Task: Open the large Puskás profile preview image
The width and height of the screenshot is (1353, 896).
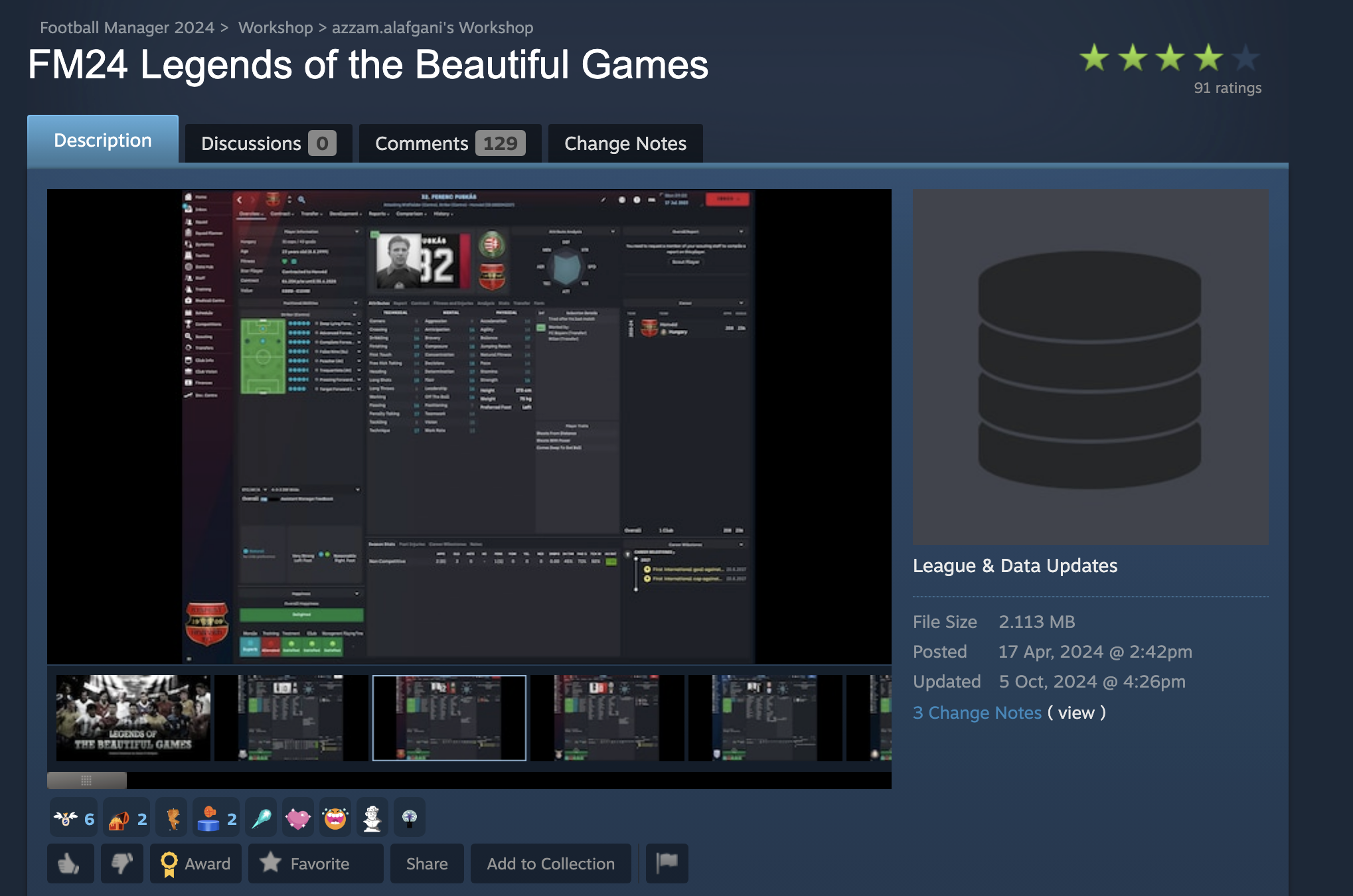Action: coord(469,426)
